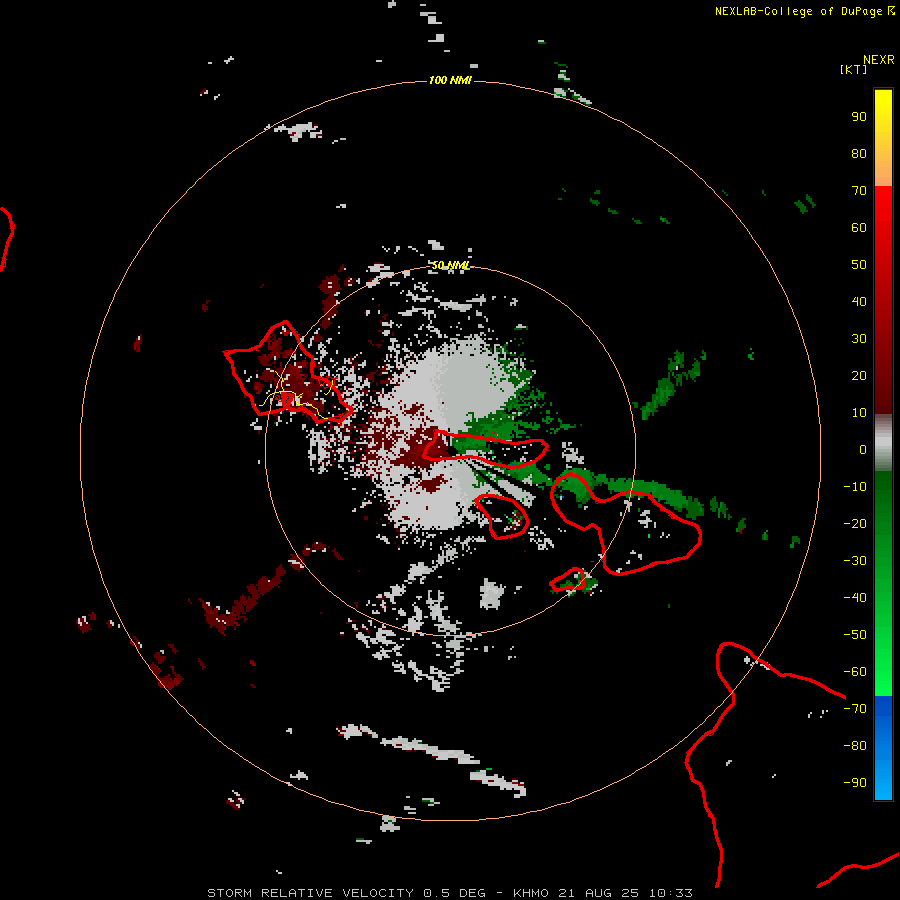Click the NEXR label above the color scale
The image size is (900, 900).
coord(878,60)
